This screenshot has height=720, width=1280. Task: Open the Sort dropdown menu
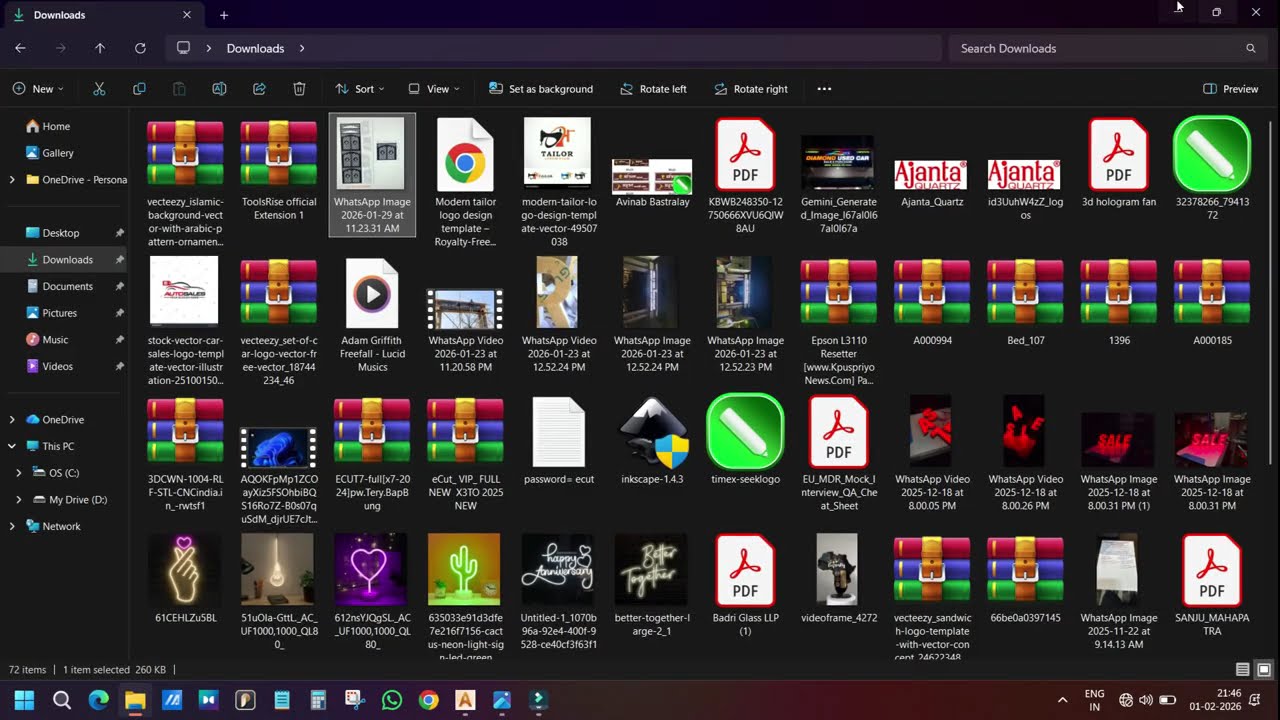[360, 89]
